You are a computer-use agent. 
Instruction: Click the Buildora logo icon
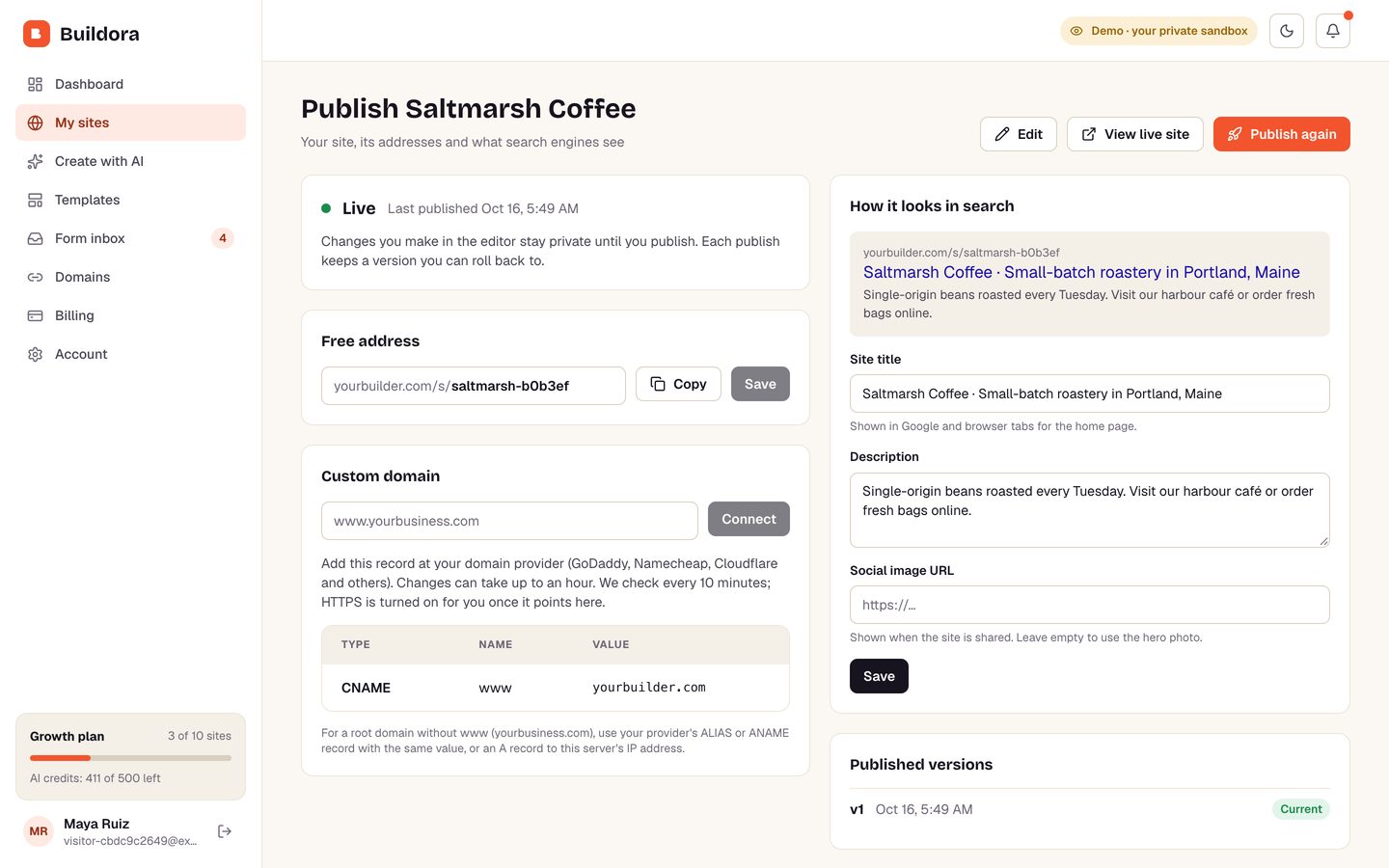37,34
